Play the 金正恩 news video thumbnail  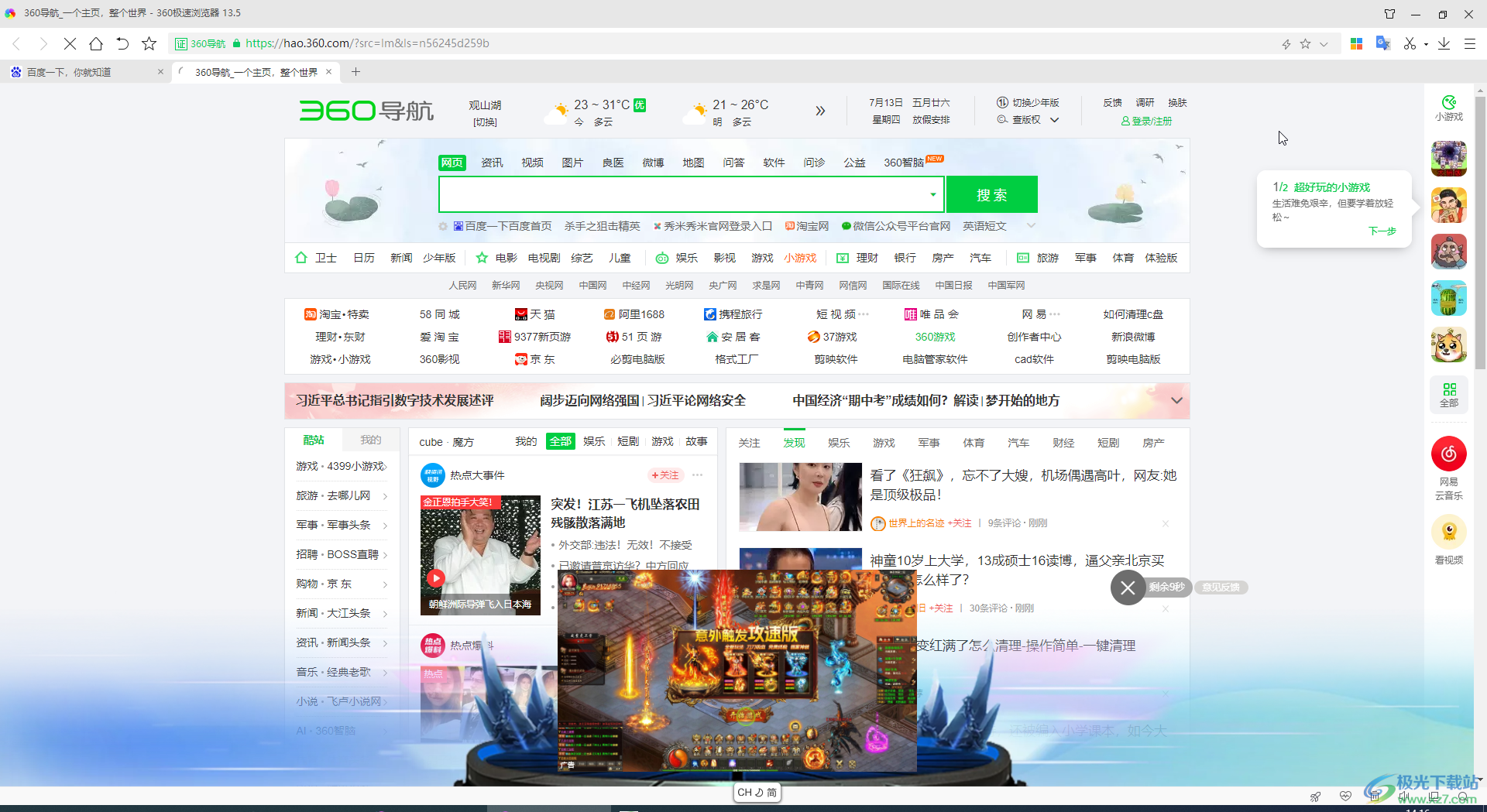(x=480, y=555)
